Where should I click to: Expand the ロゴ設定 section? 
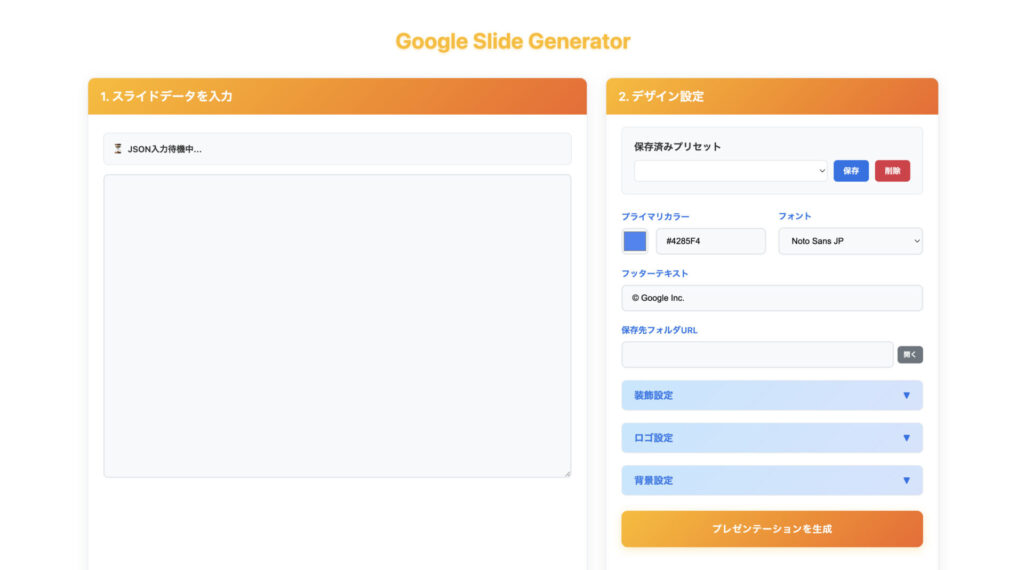point(771,438)
